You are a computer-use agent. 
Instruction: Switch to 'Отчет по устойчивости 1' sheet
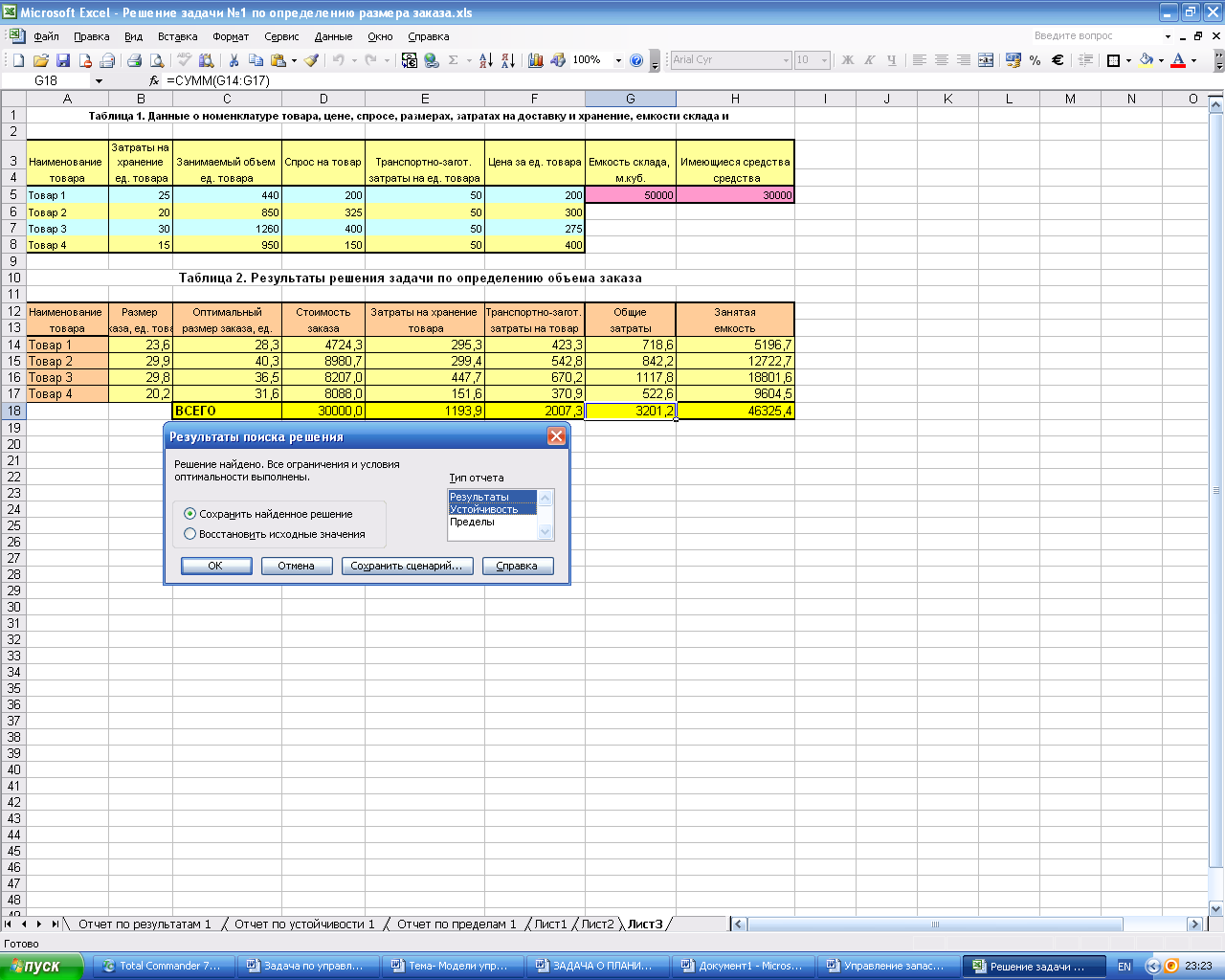304,924
